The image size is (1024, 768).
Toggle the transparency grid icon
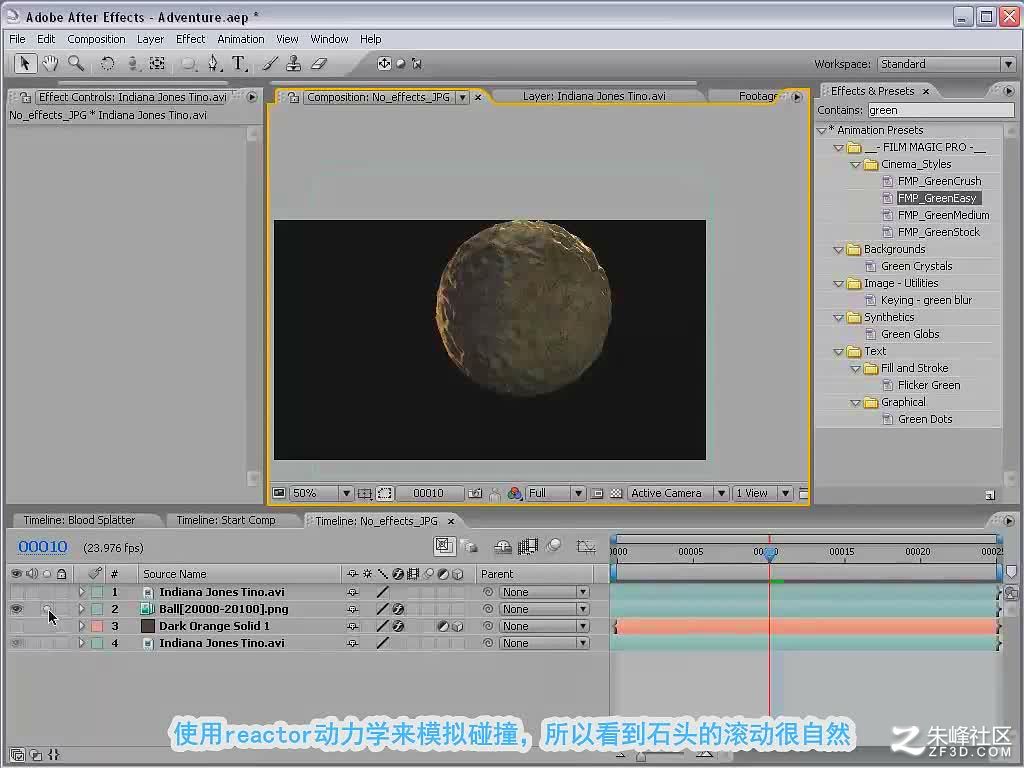(615, 493)
